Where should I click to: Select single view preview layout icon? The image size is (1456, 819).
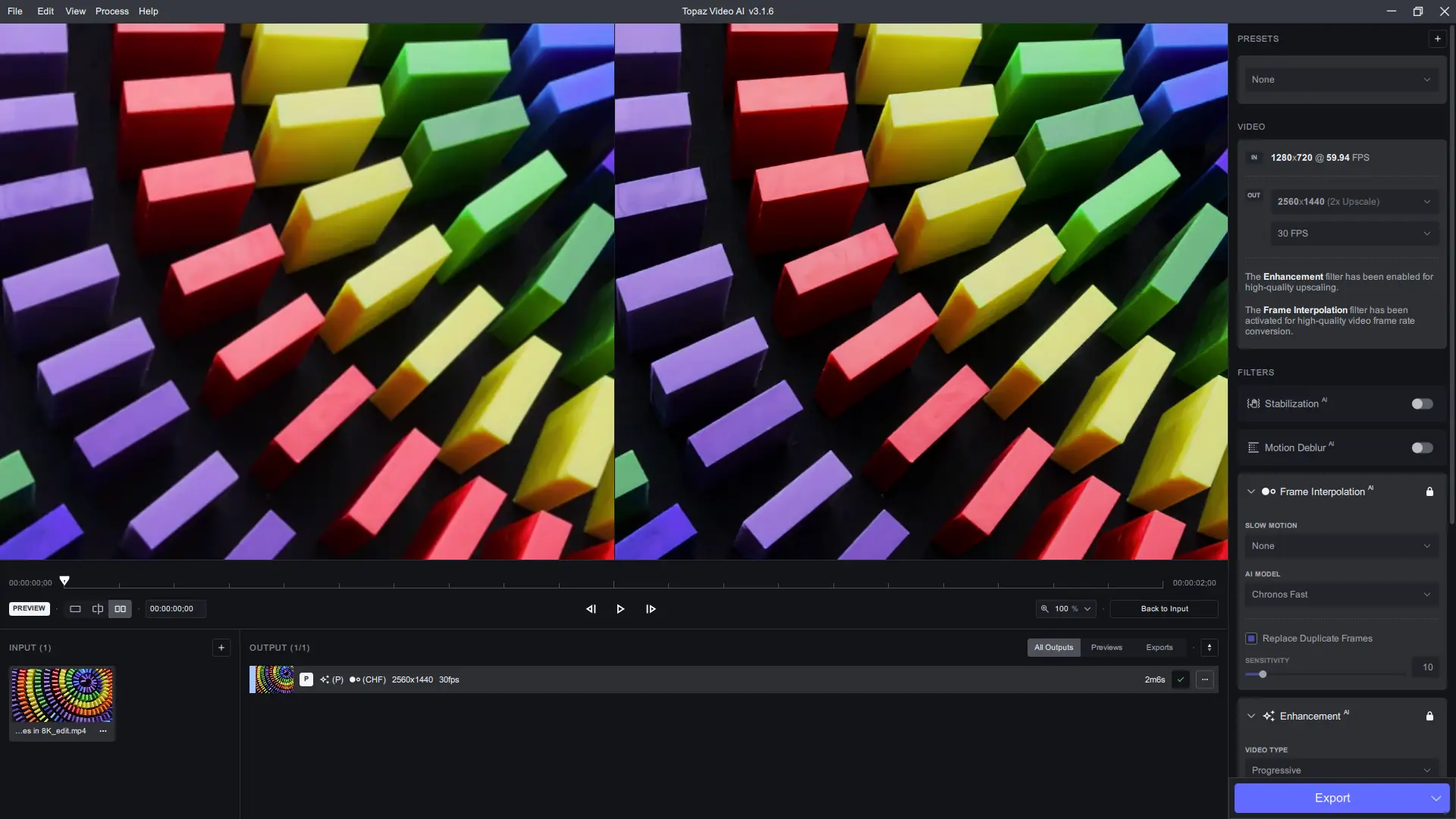coord(75,609)
